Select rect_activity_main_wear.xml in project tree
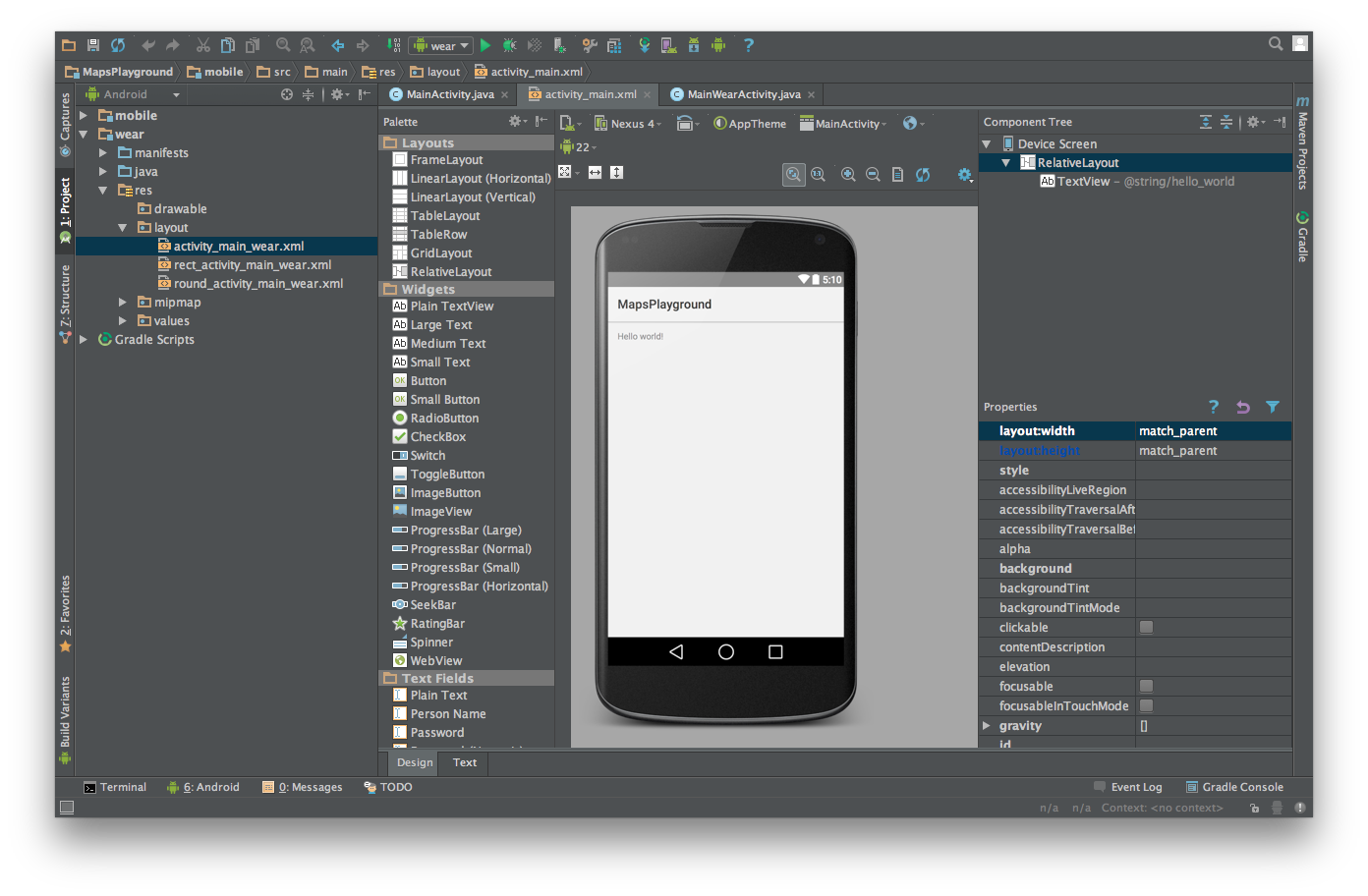Screen dimensions: 1368x896 pos(253,265)
